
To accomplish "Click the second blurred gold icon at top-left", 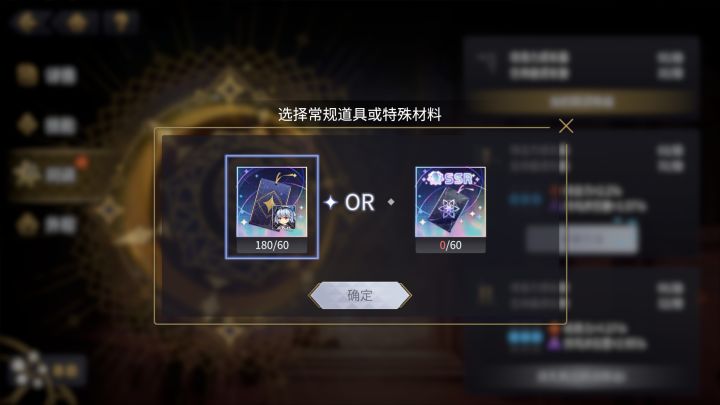I will 76,22.
